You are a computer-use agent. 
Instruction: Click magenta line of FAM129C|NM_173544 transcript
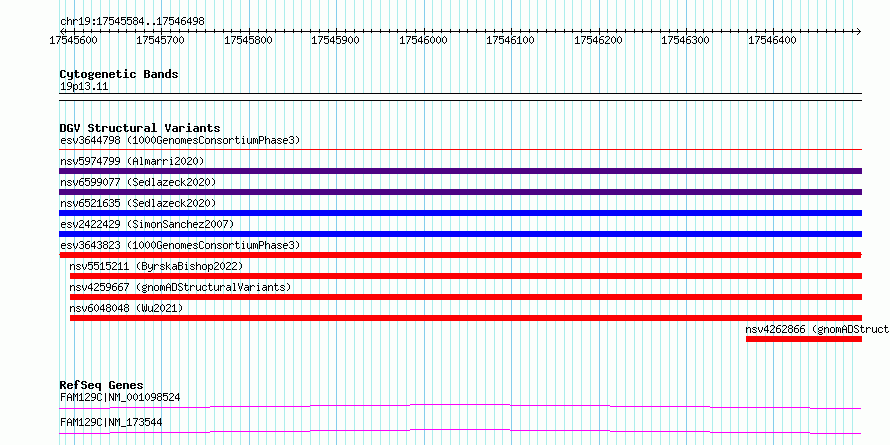(460, 431)
